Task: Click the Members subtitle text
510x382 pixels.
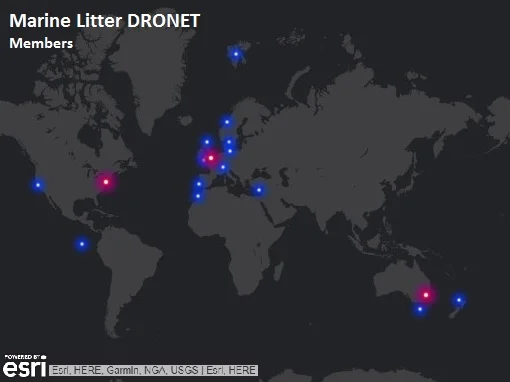Action: click(x=41, y=43)
